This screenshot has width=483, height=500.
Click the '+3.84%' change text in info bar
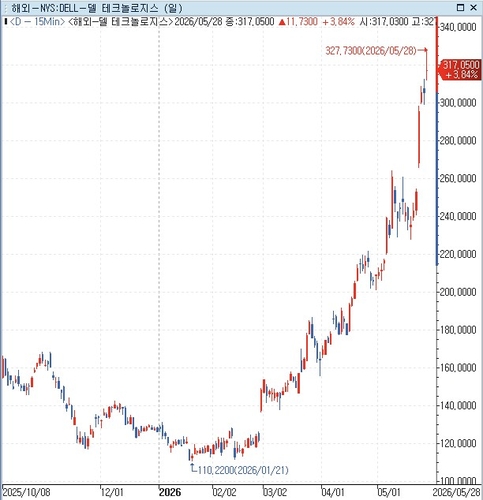338,22
